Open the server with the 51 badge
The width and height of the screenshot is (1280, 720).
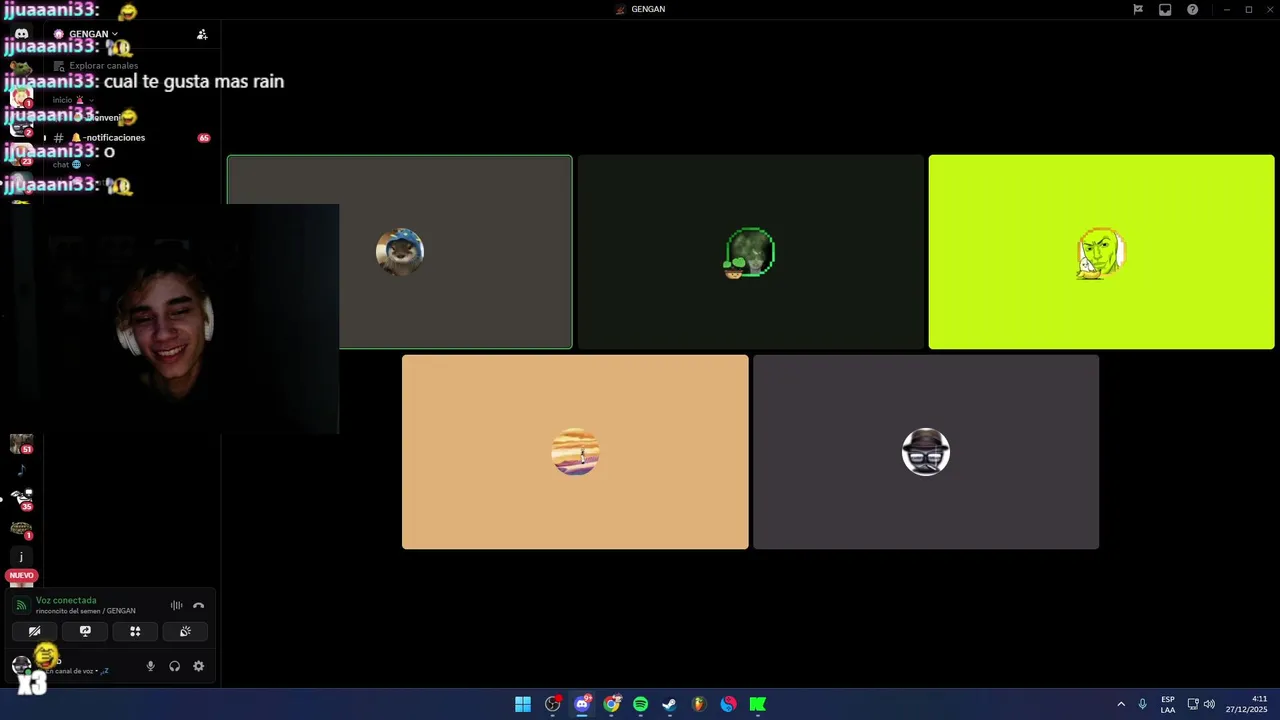click(x=21, y=444)
